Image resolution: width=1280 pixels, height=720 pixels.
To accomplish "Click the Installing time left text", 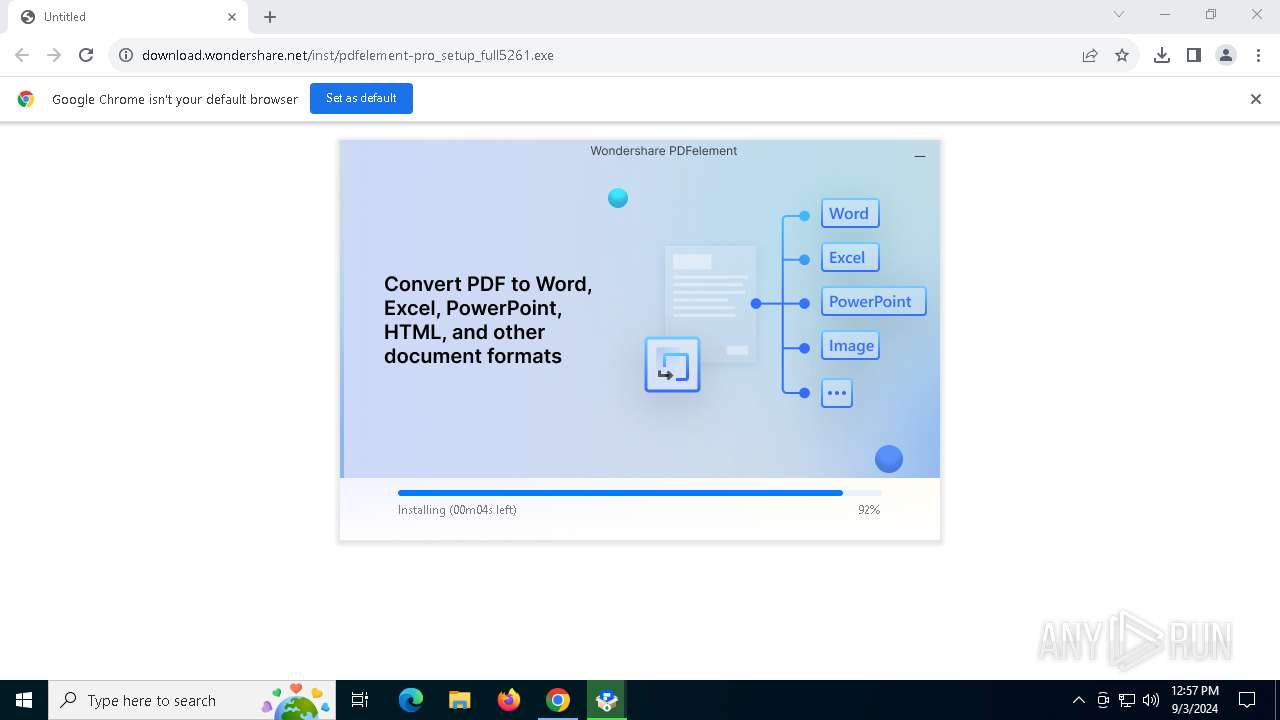I will (x=457, y=510).
